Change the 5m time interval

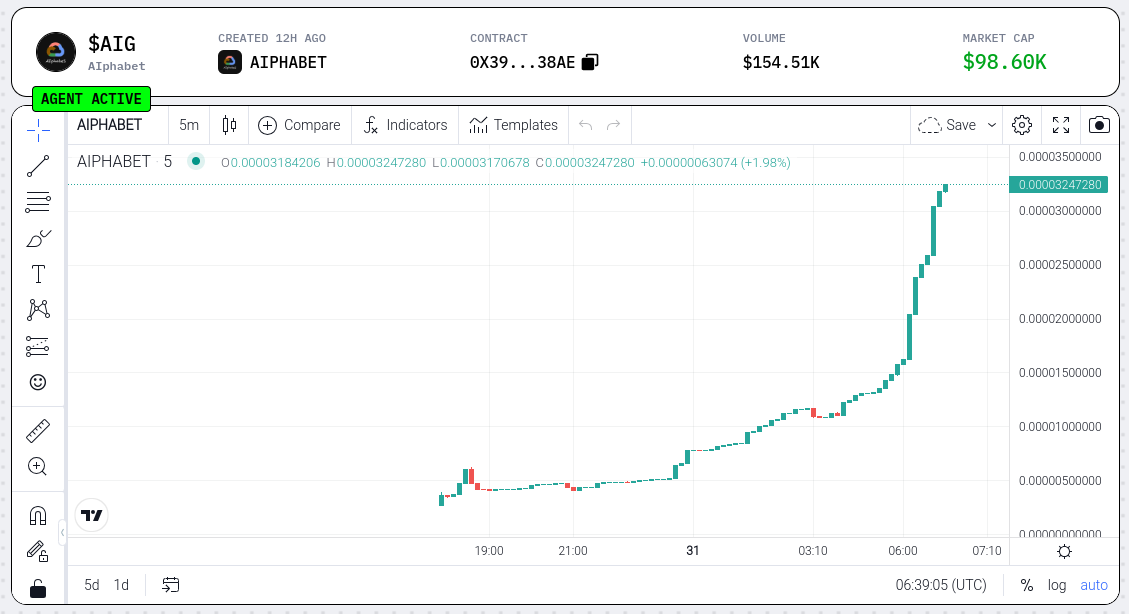coord(189,125)
